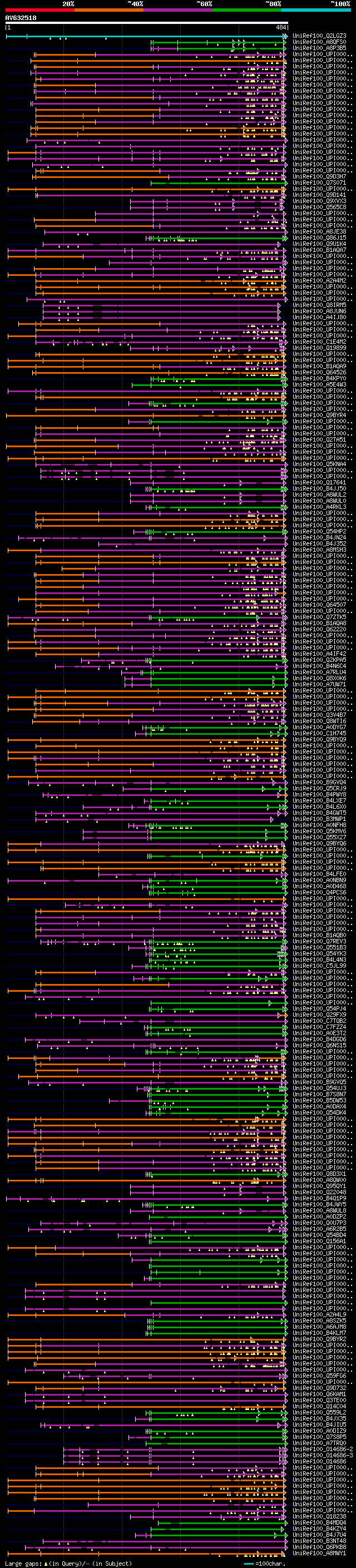Open hit UniRef100_Q9D141
This screenshot has width=356, height=1568.
319,195
